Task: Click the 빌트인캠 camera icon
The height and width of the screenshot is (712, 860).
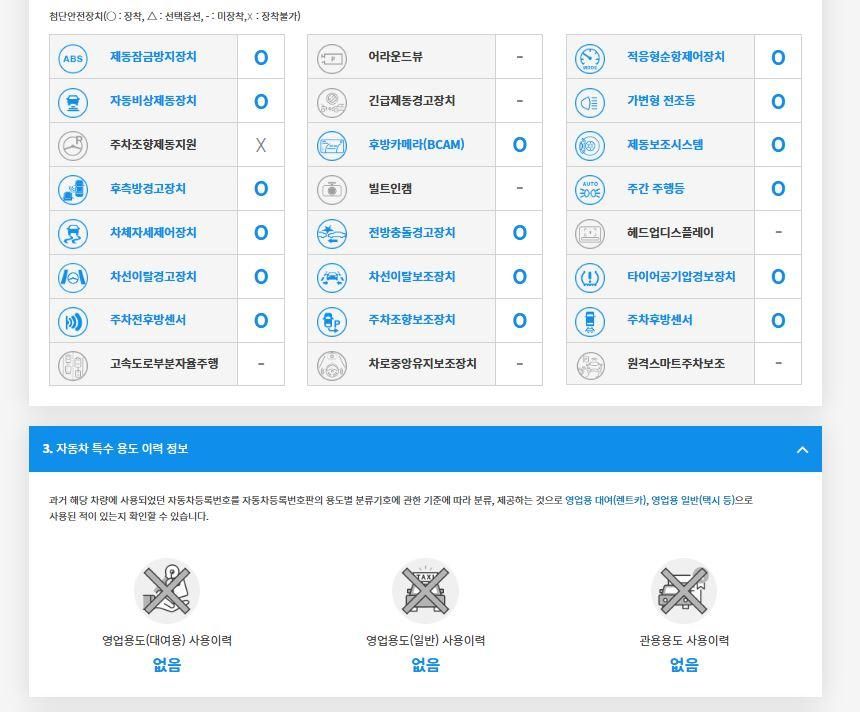Action: [x=332, y=190]
